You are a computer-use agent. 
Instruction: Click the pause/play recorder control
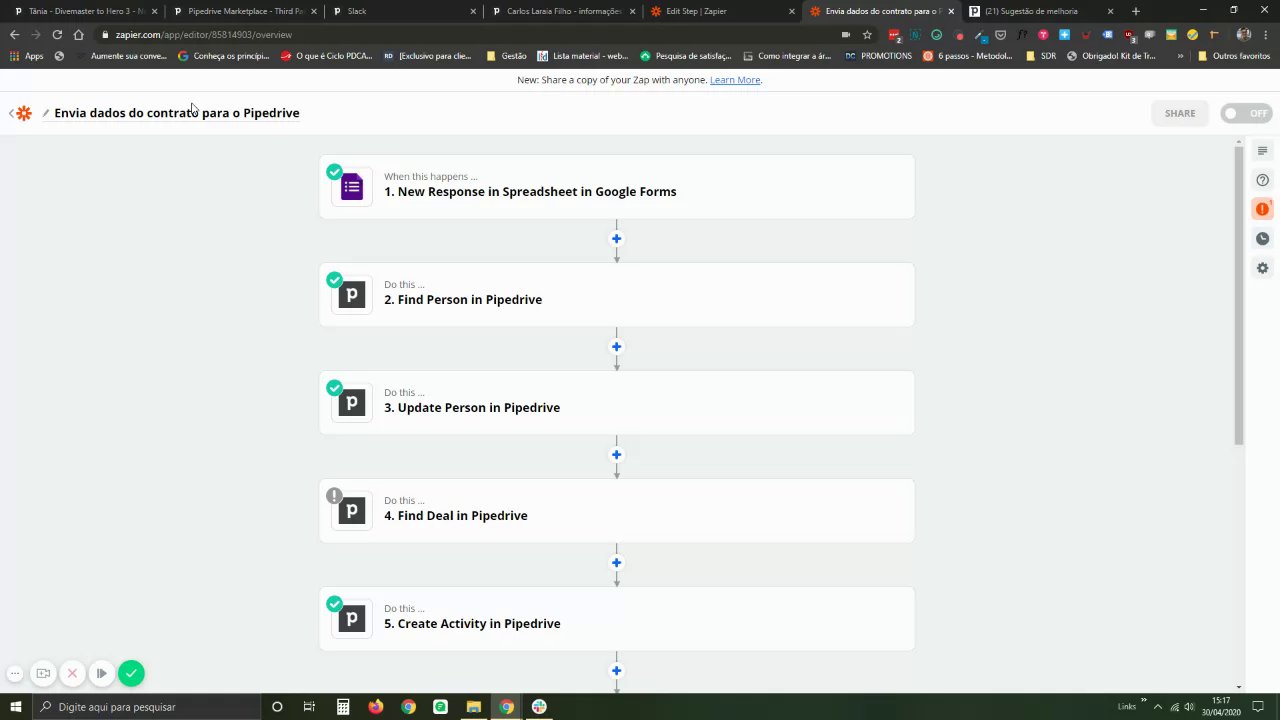(101, 673)
